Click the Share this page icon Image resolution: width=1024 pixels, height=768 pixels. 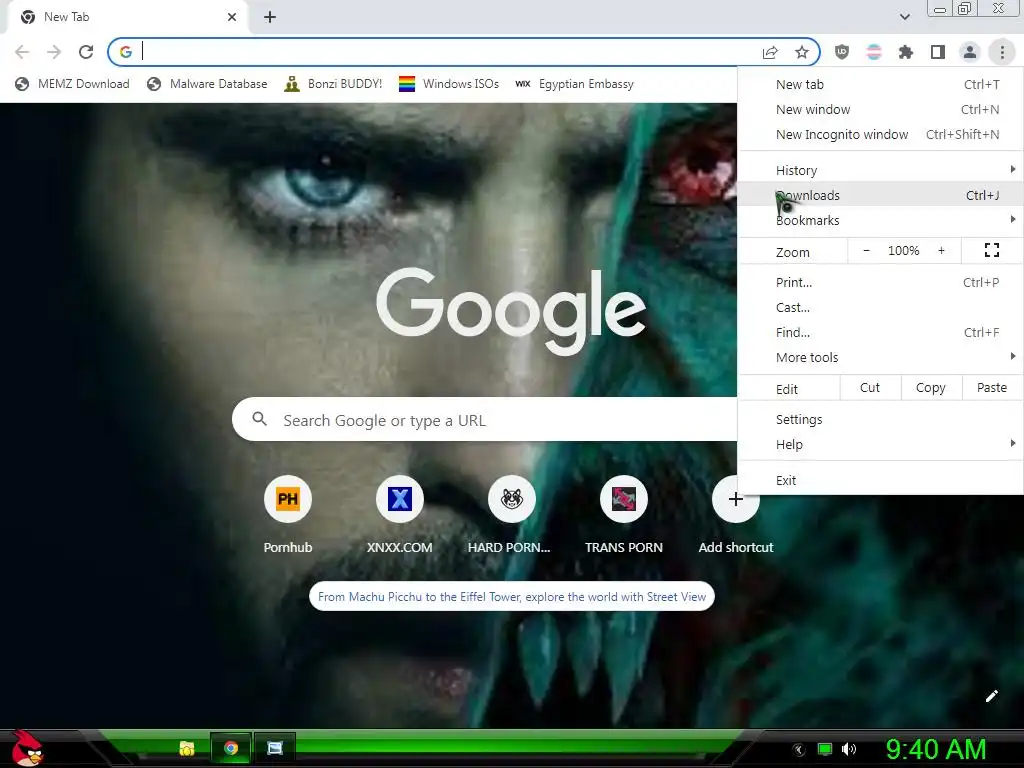click(770, 52)
